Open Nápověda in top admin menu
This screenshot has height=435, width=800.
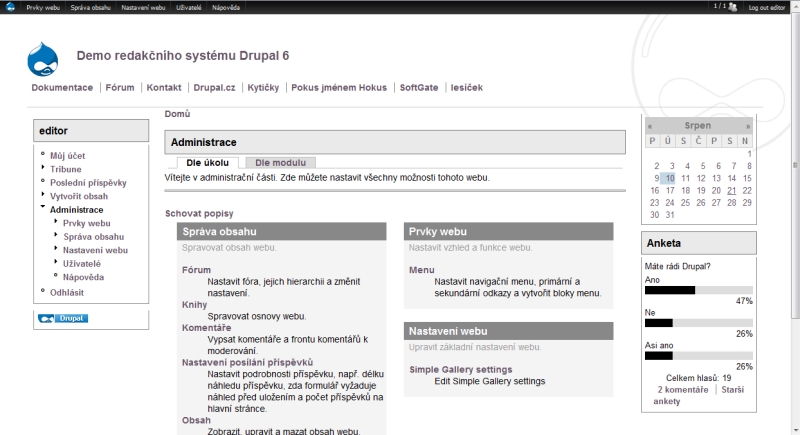coord(226,7)
